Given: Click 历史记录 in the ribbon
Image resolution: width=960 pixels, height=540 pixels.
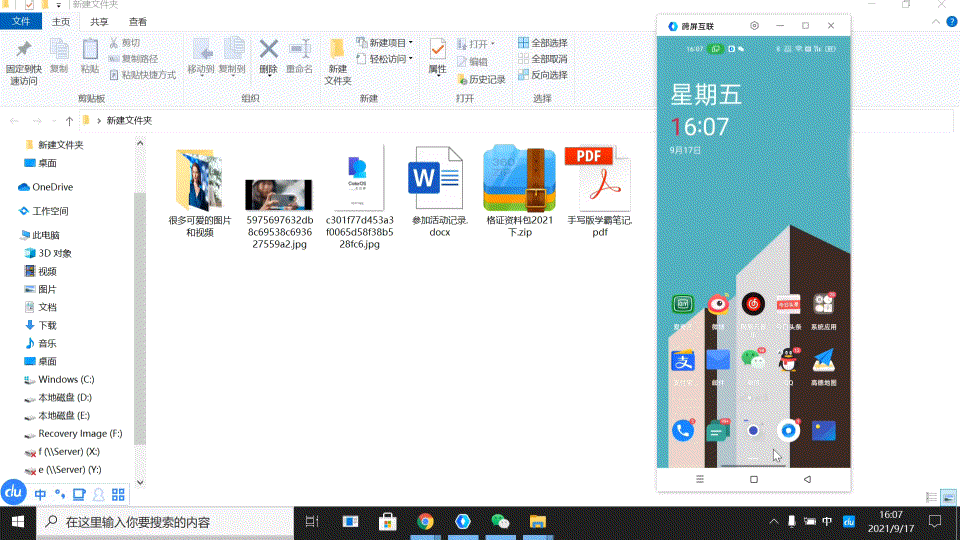Looking at the screenshot, I should (x=481, y=80).
